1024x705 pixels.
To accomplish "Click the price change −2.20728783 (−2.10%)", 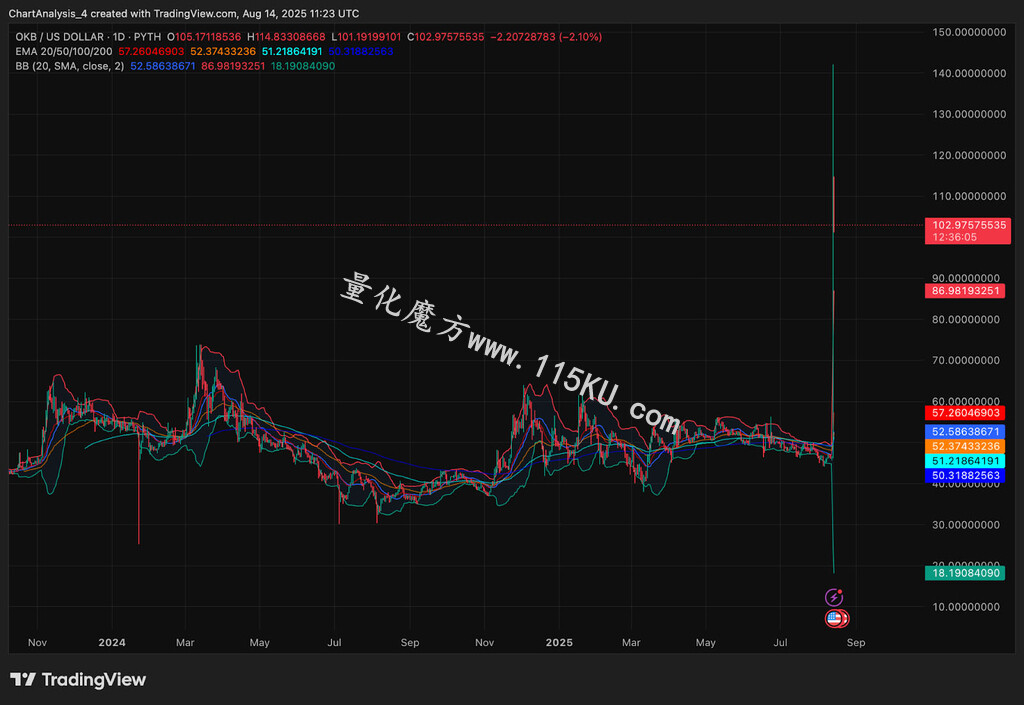I will [x=546, y=37].
